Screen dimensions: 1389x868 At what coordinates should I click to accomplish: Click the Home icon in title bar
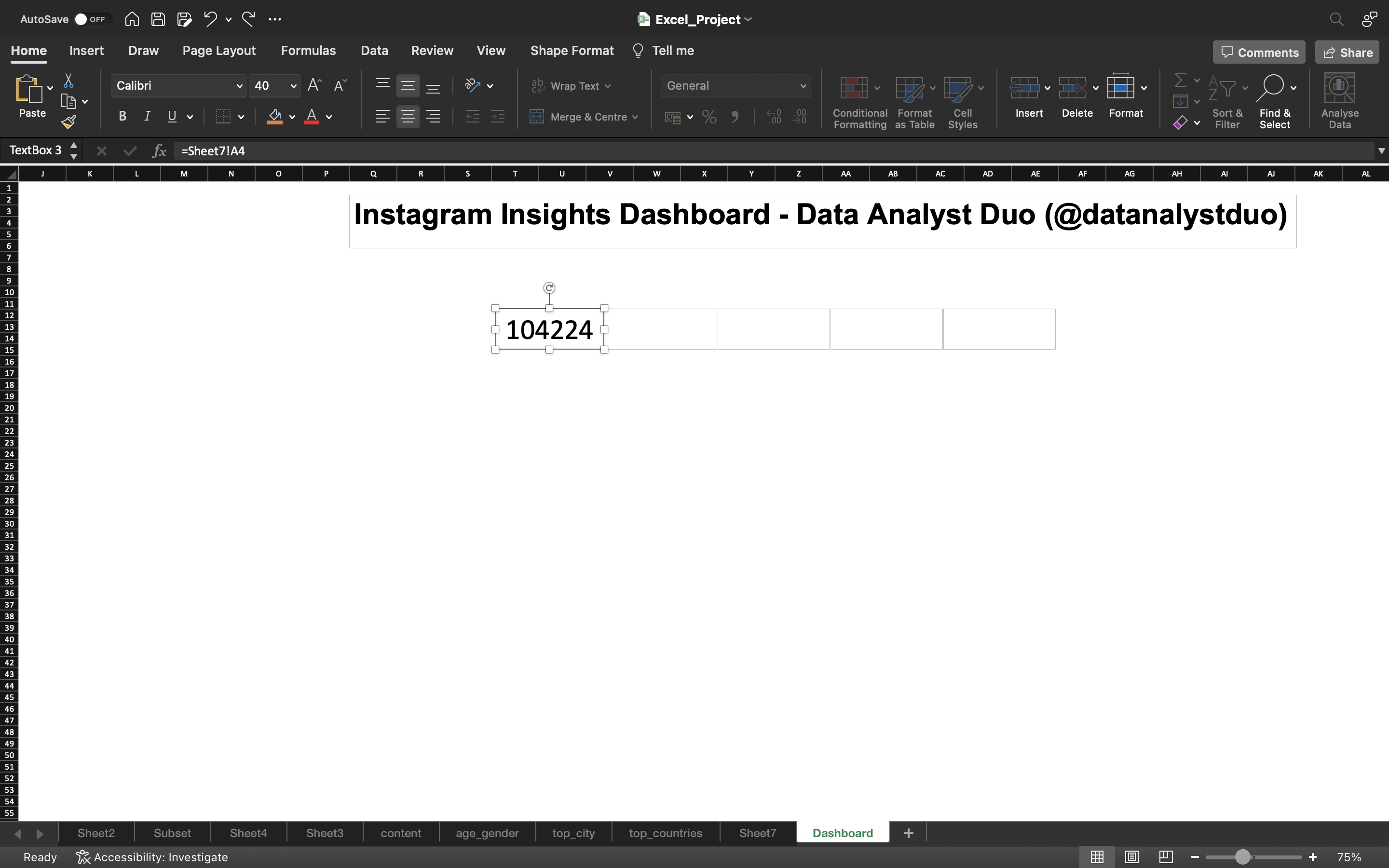pos(132,19)
